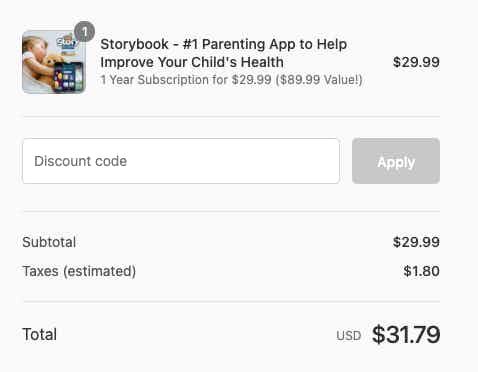Click the Storybook product thumbnail image
This screenshot has width=478, height=372.
pyautogui.click(x=54, y=62)
